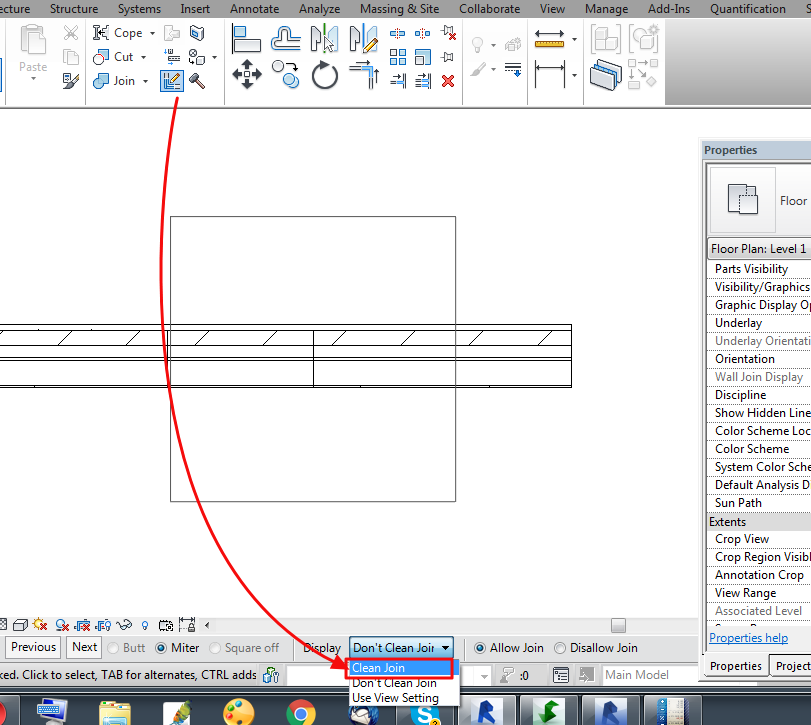811x725 pixels.
Task: Expand the Join dropdown arrow
Action: click(145, 81)
